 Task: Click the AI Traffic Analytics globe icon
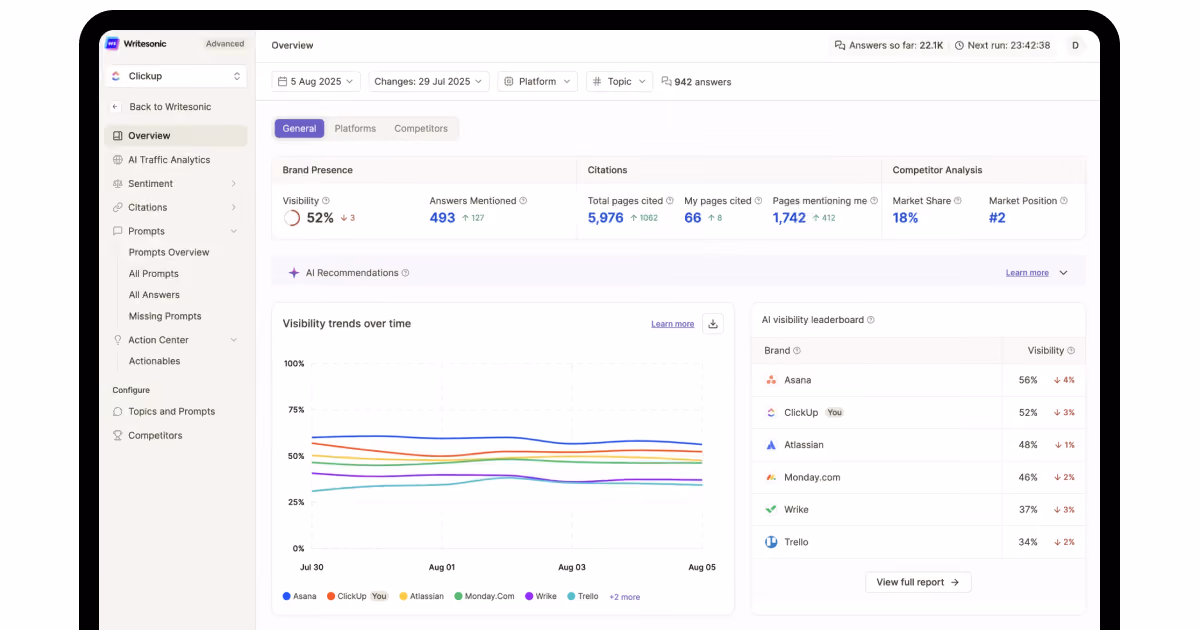click(118, 160)
